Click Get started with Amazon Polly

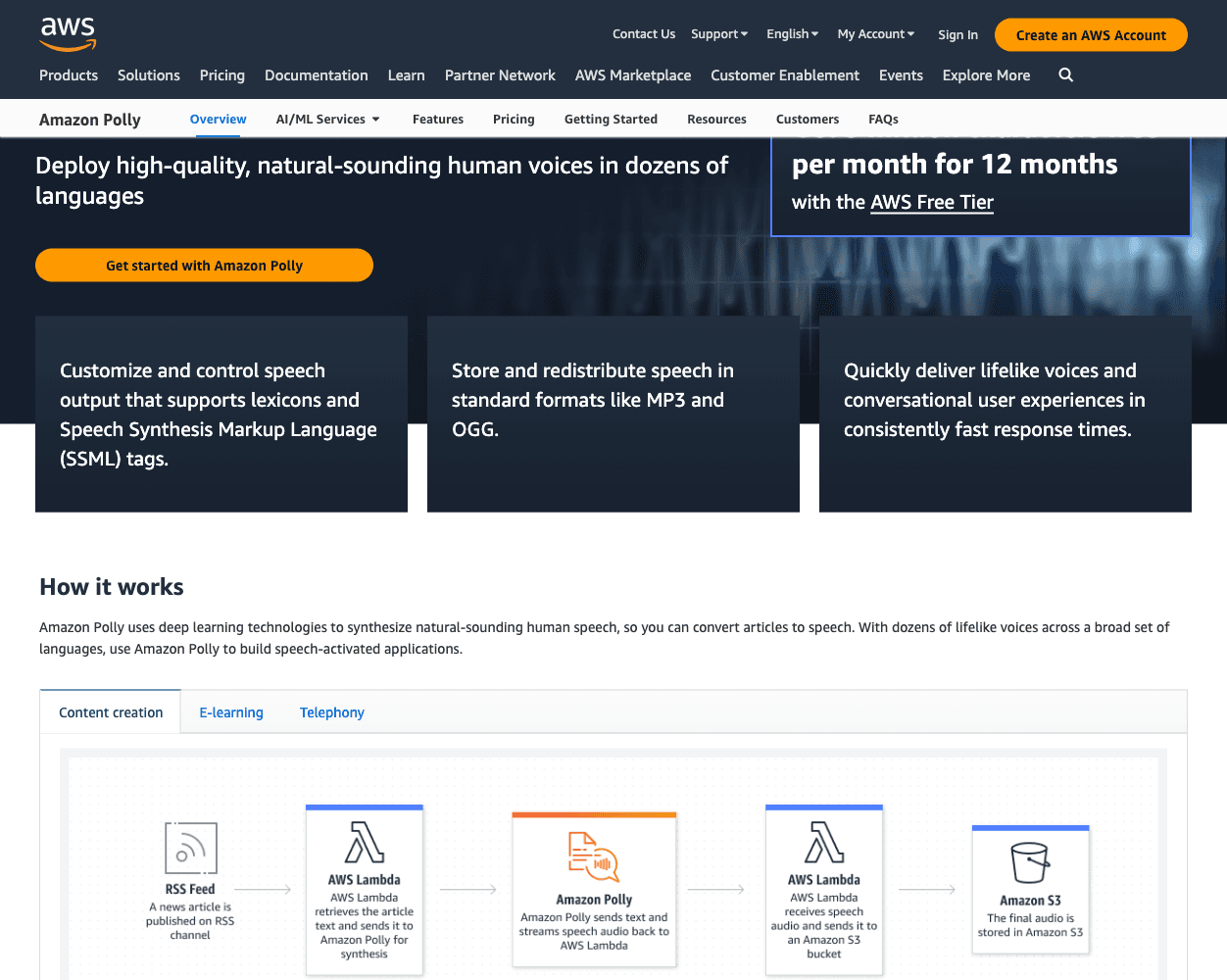[204, 266]
